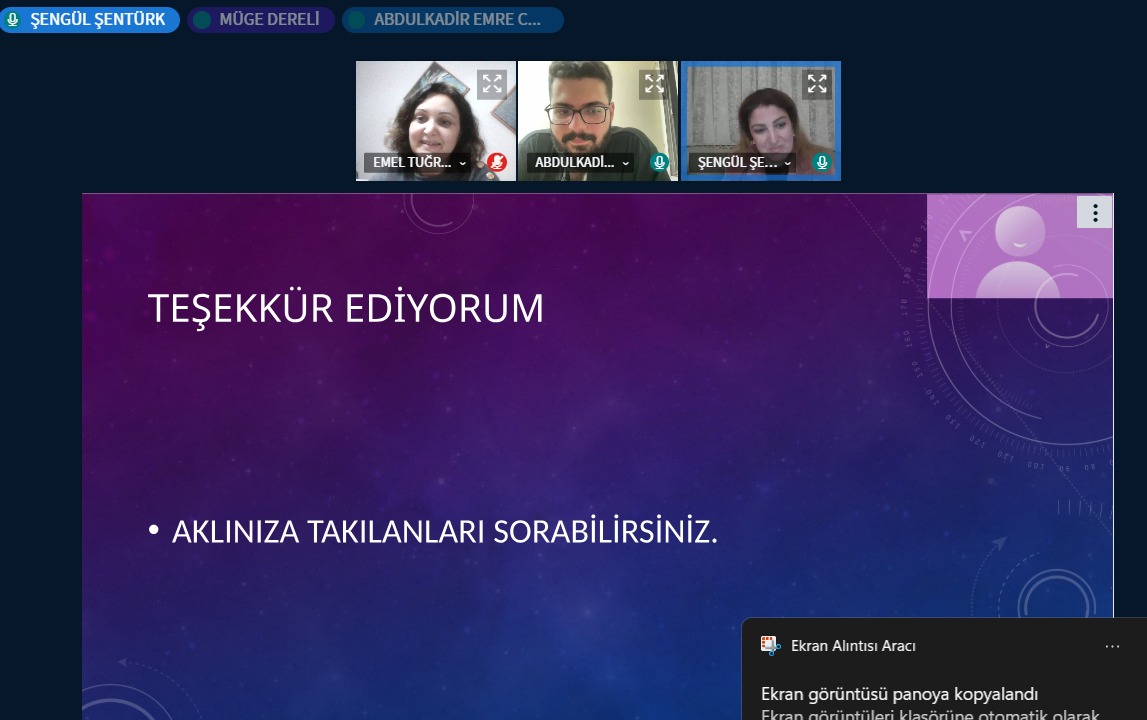Open the notification's three-dot more options
Viewport: 1147px width, 720px height.
tap(1112, 647)
